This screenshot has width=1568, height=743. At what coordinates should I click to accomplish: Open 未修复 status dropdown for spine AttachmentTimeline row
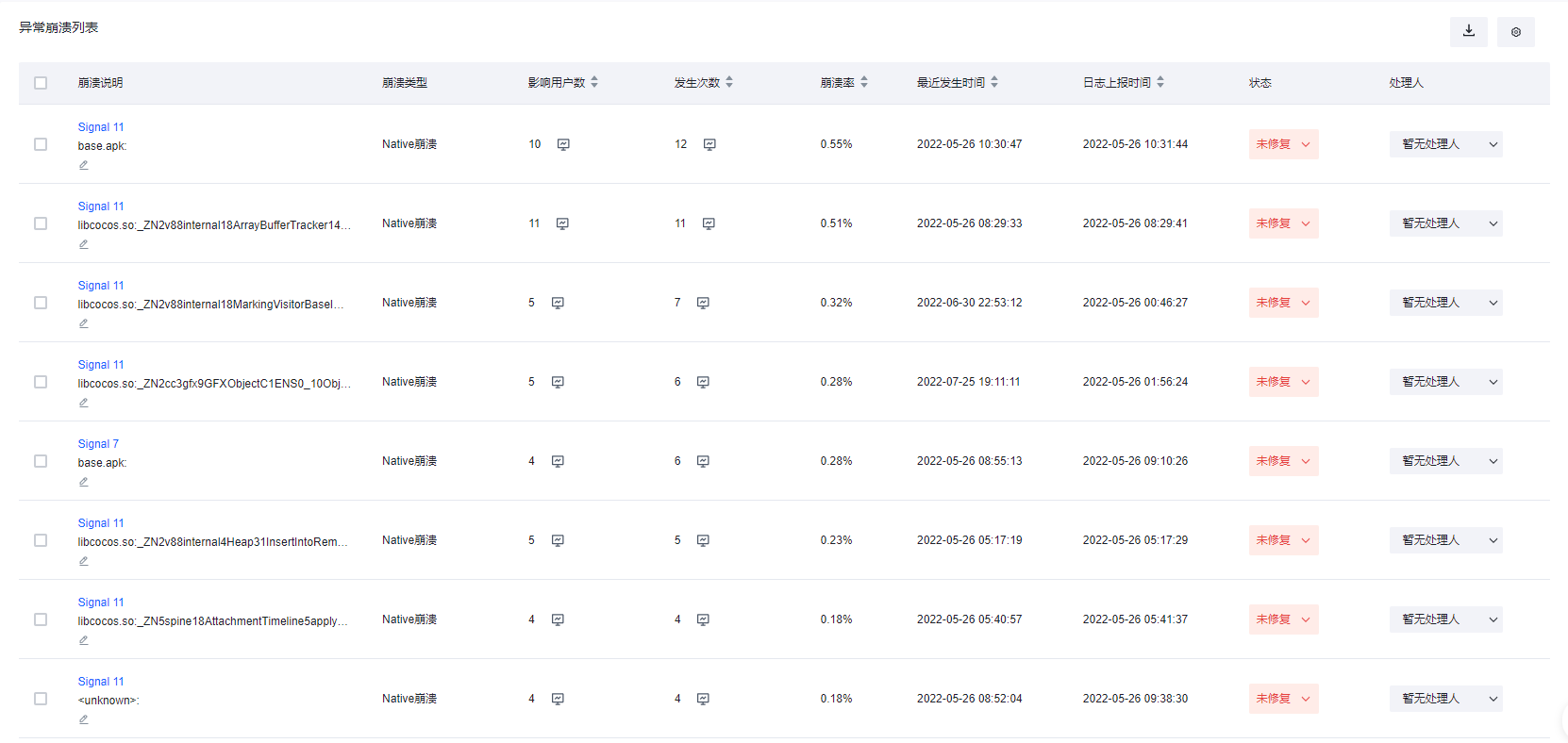pos(1283,619)
